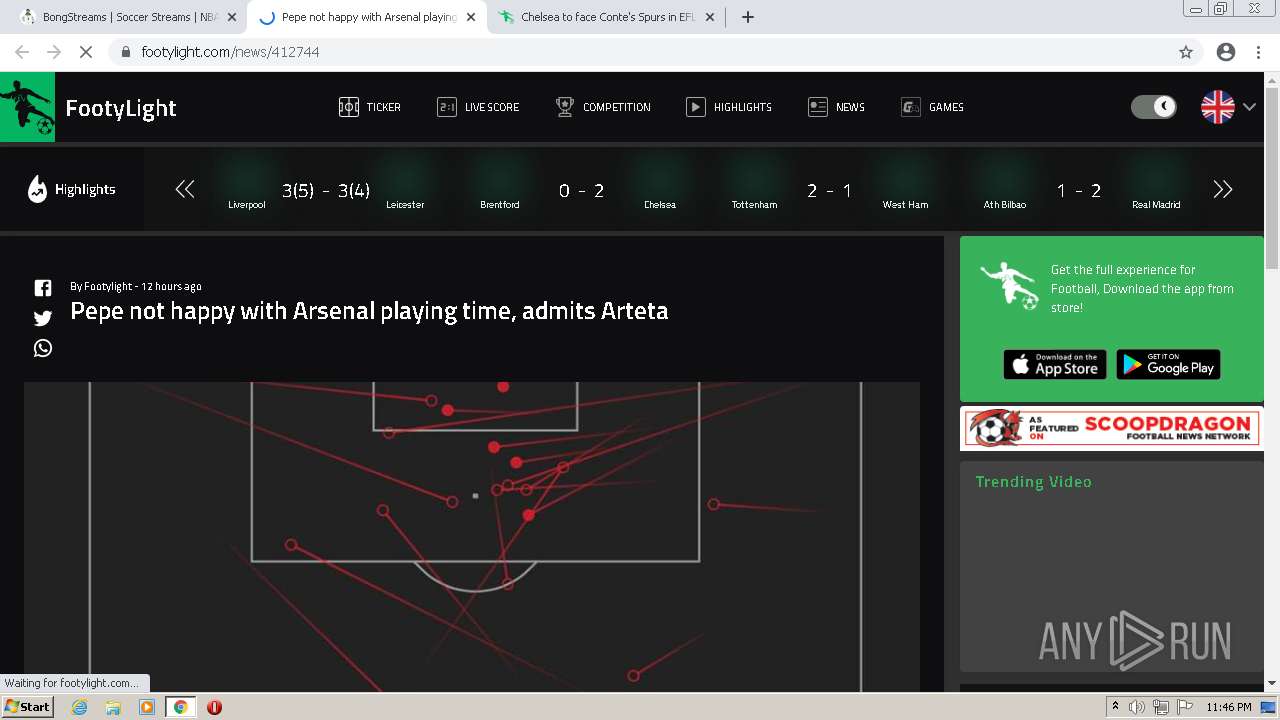Image resolution: width=1280 pixels, height=720 pixels.
Task: Stop loading the page
Action: click(x=85, y=52)
